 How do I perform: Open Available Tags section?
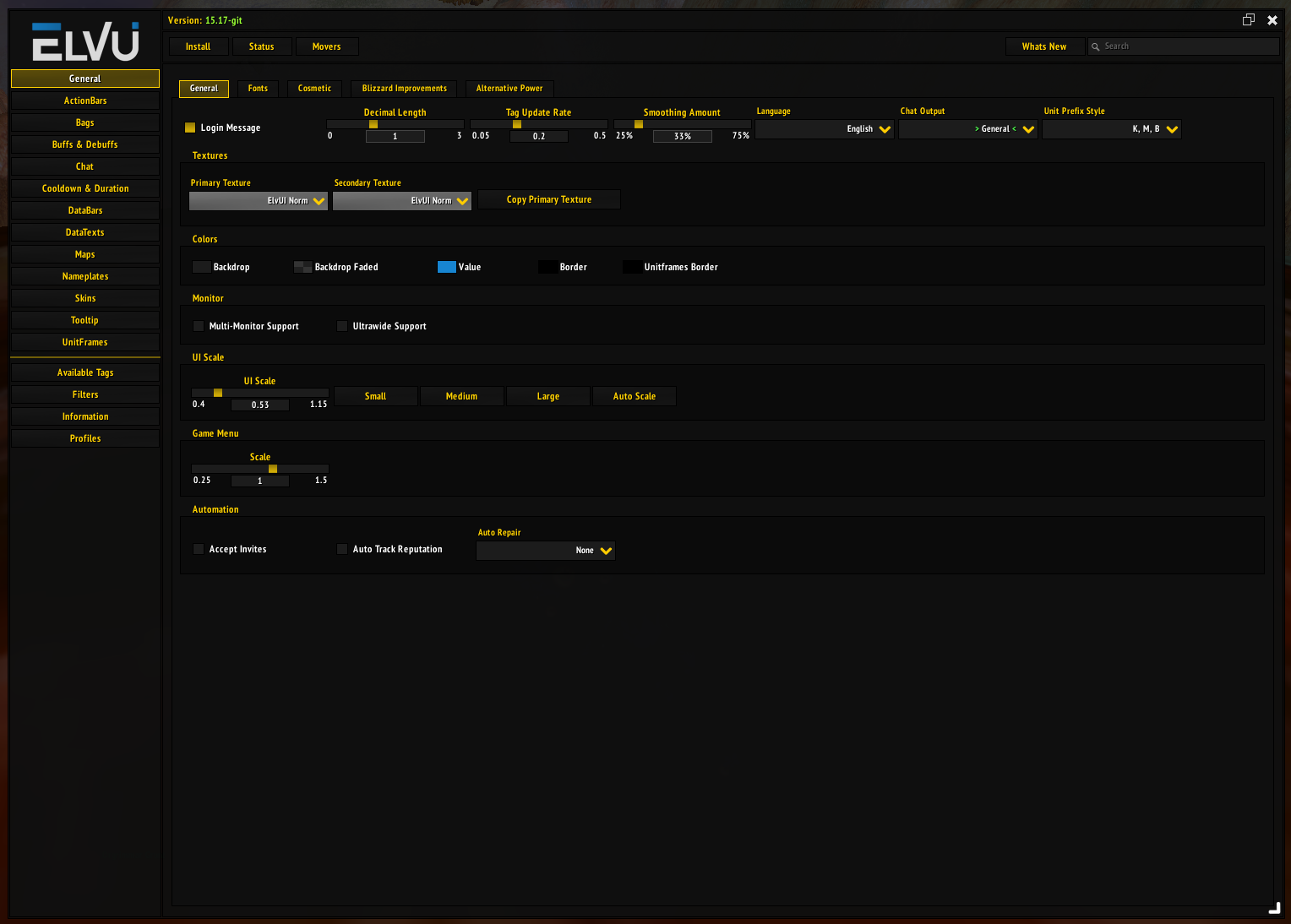click(x=85, y=372)
